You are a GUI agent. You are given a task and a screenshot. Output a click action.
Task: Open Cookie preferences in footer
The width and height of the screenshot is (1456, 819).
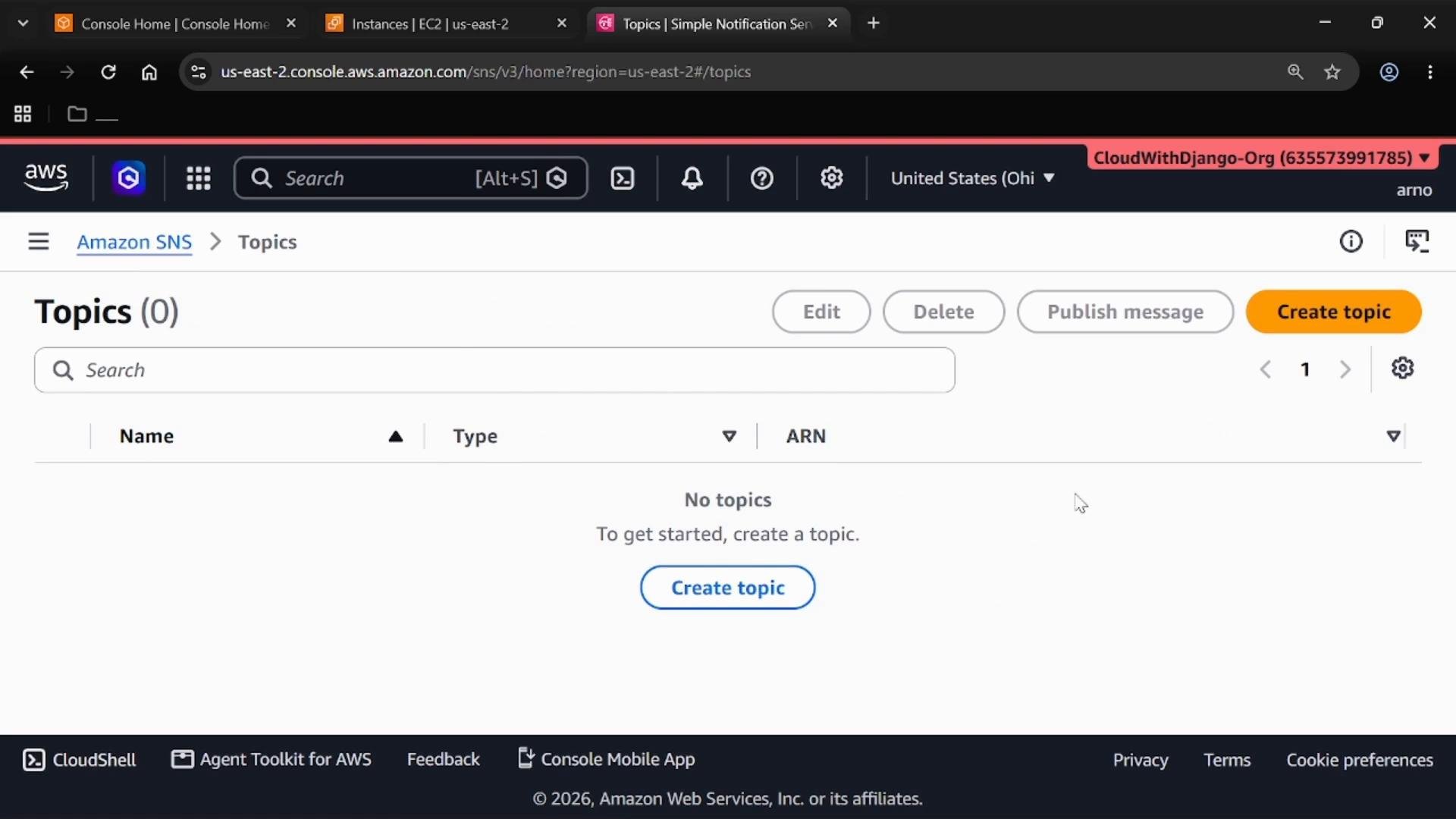coord(1360,760)
